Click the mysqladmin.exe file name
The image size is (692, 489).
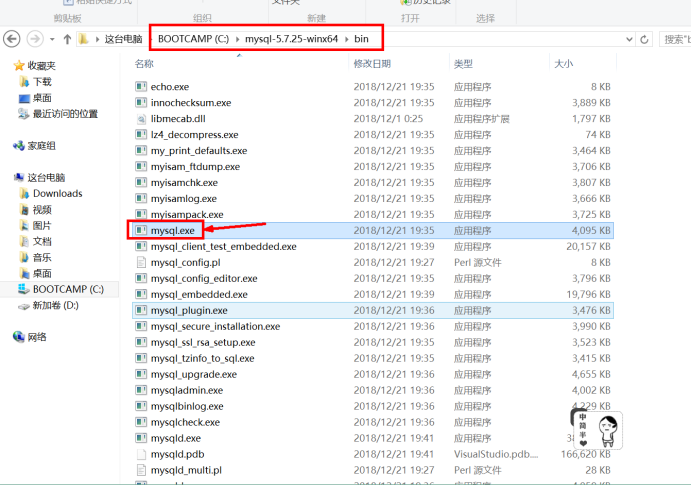[x=187, y=390]
